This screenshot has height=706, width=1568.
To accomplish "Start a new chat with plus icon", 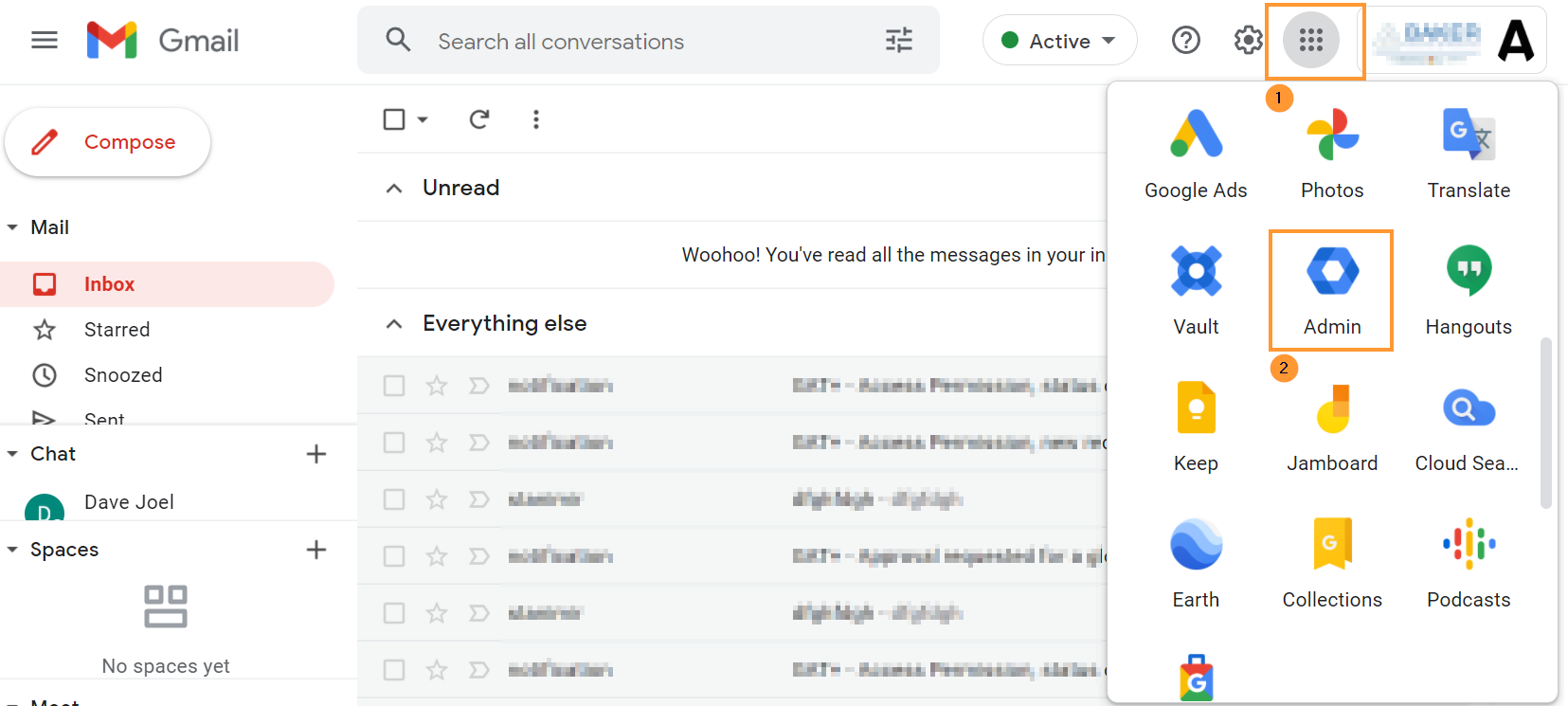I will pos(316,454).
